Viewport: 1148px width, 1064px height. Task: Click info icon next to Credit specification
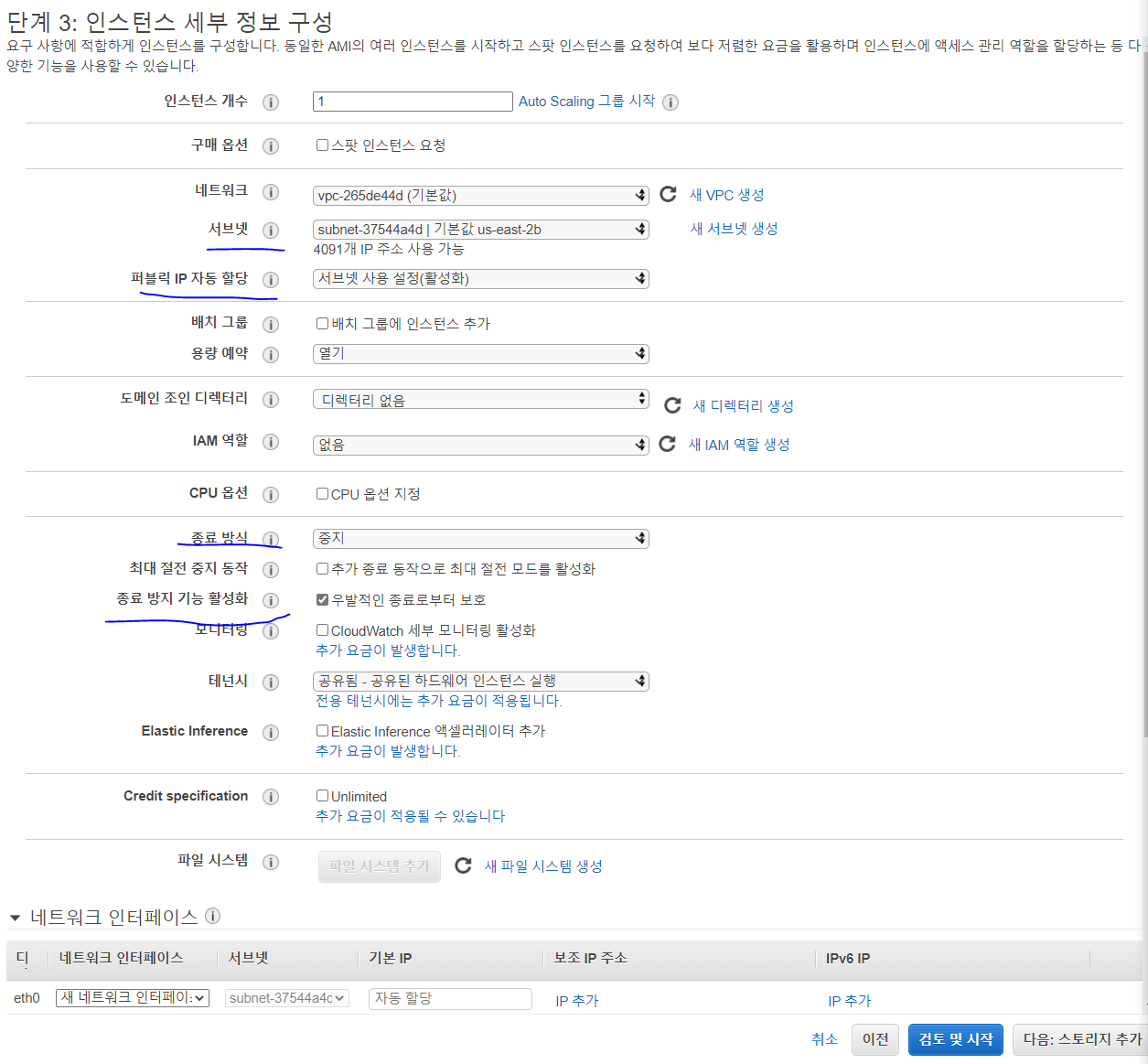point(271,797)
